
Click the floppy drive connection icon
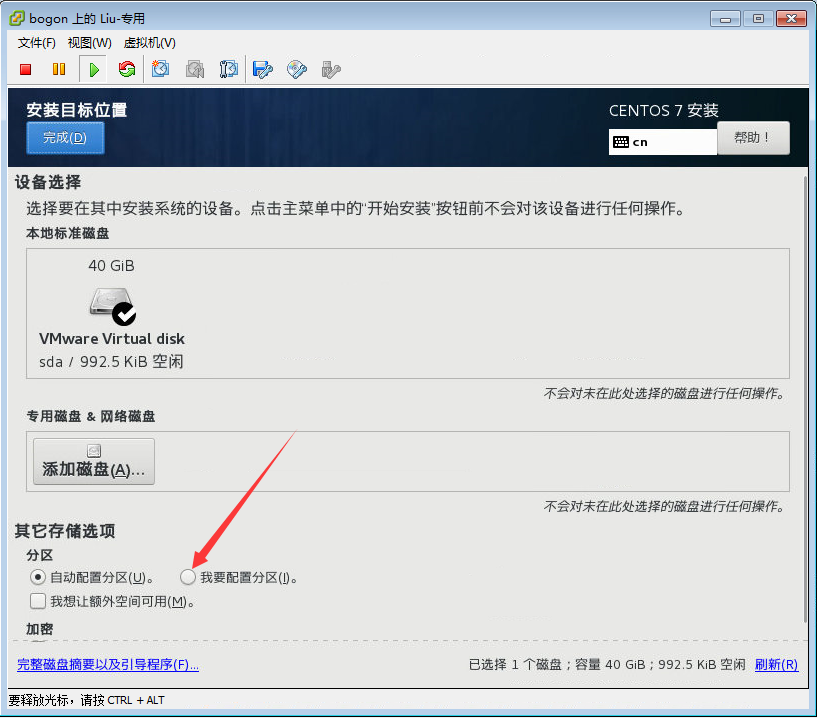coord(262,69)
